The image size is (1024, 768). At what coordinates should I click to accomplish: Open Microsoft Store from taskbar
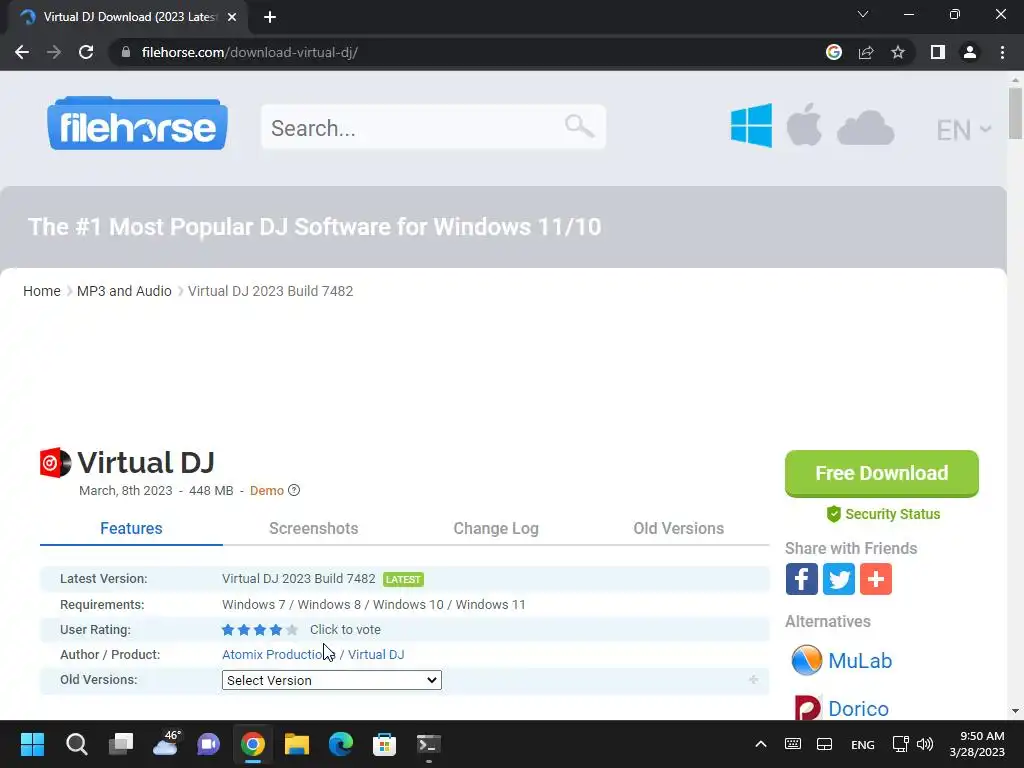[385, 744]
